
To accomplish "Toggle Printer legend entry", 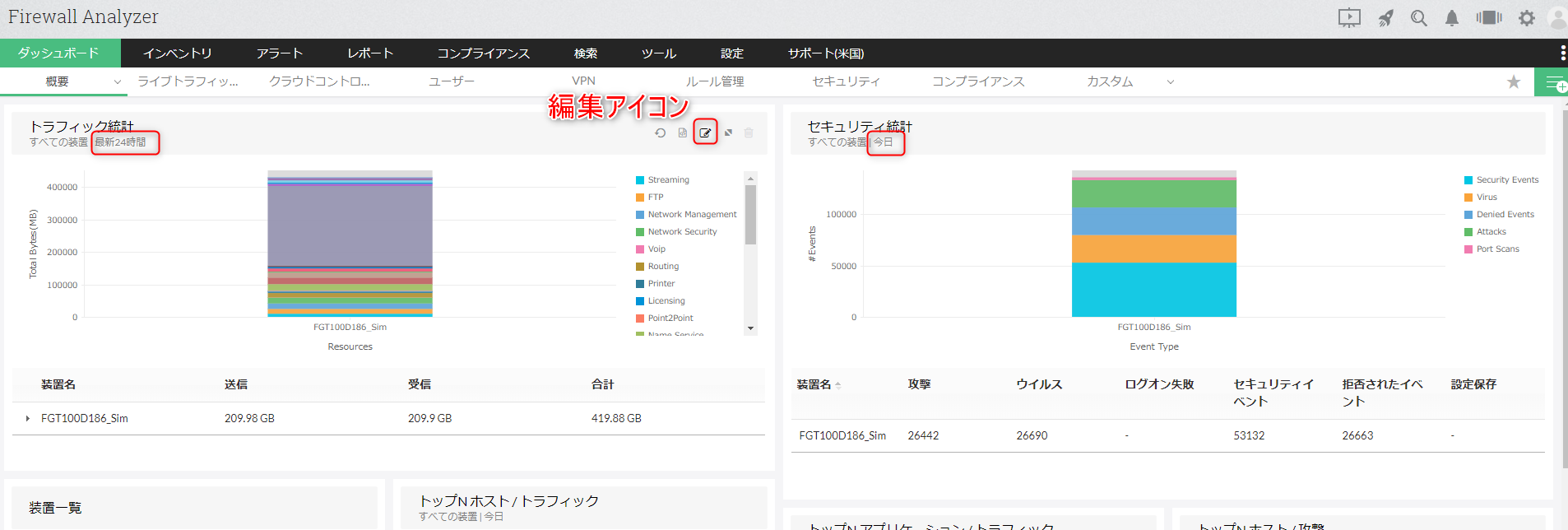I will point(656,284).
